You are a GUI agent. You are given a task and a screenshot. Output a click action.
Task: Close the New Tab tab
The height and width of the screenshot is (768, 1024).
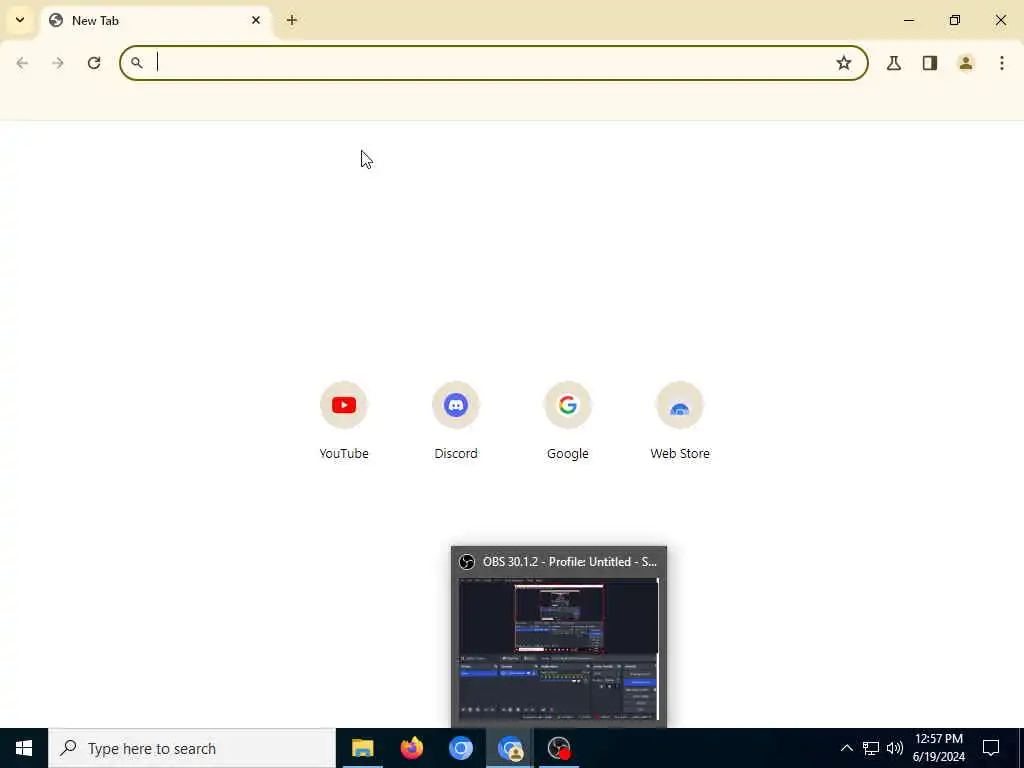tap(256, 20)
